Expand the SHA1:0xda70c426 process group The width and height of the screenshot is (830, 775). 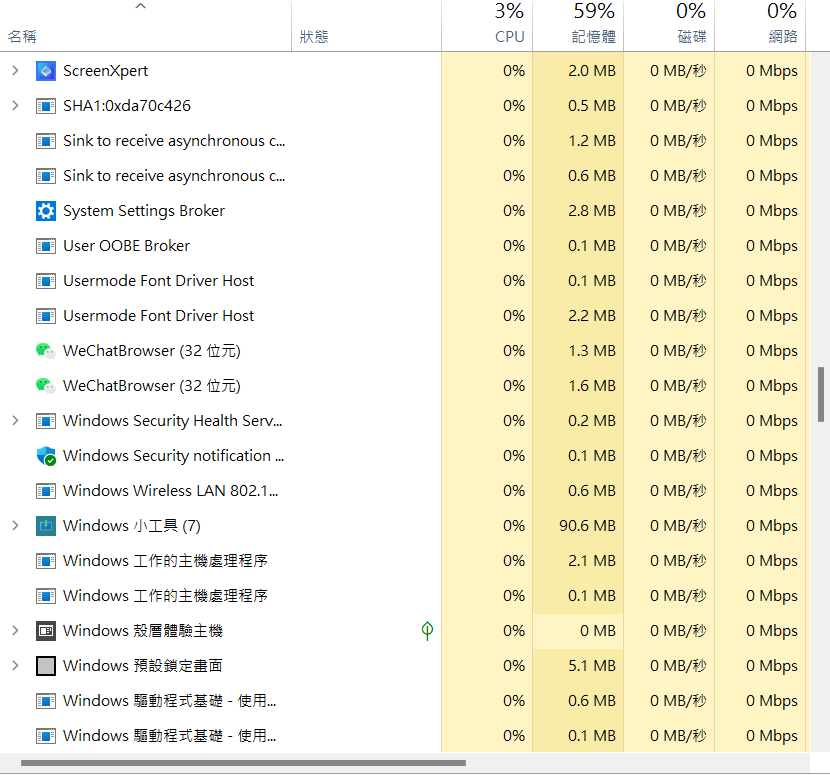15,105
